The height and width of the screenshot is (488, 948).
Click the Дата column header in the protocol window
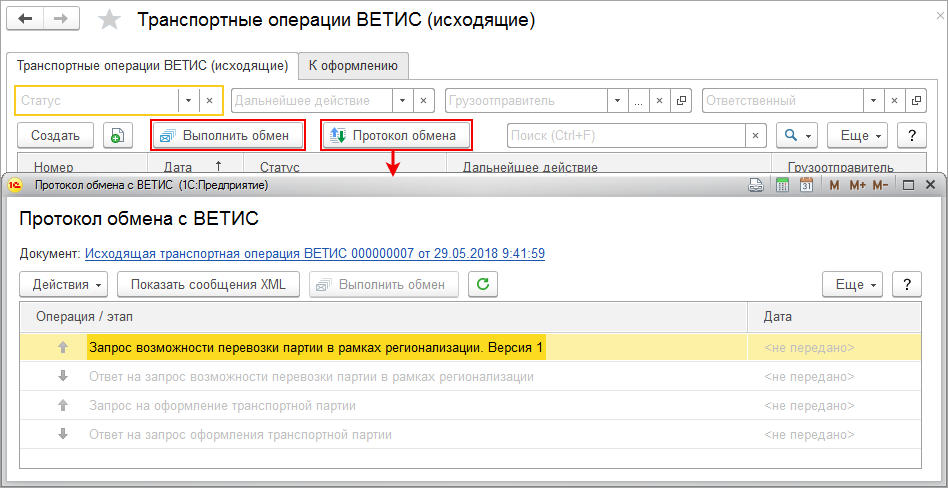[x=834, y=316]
